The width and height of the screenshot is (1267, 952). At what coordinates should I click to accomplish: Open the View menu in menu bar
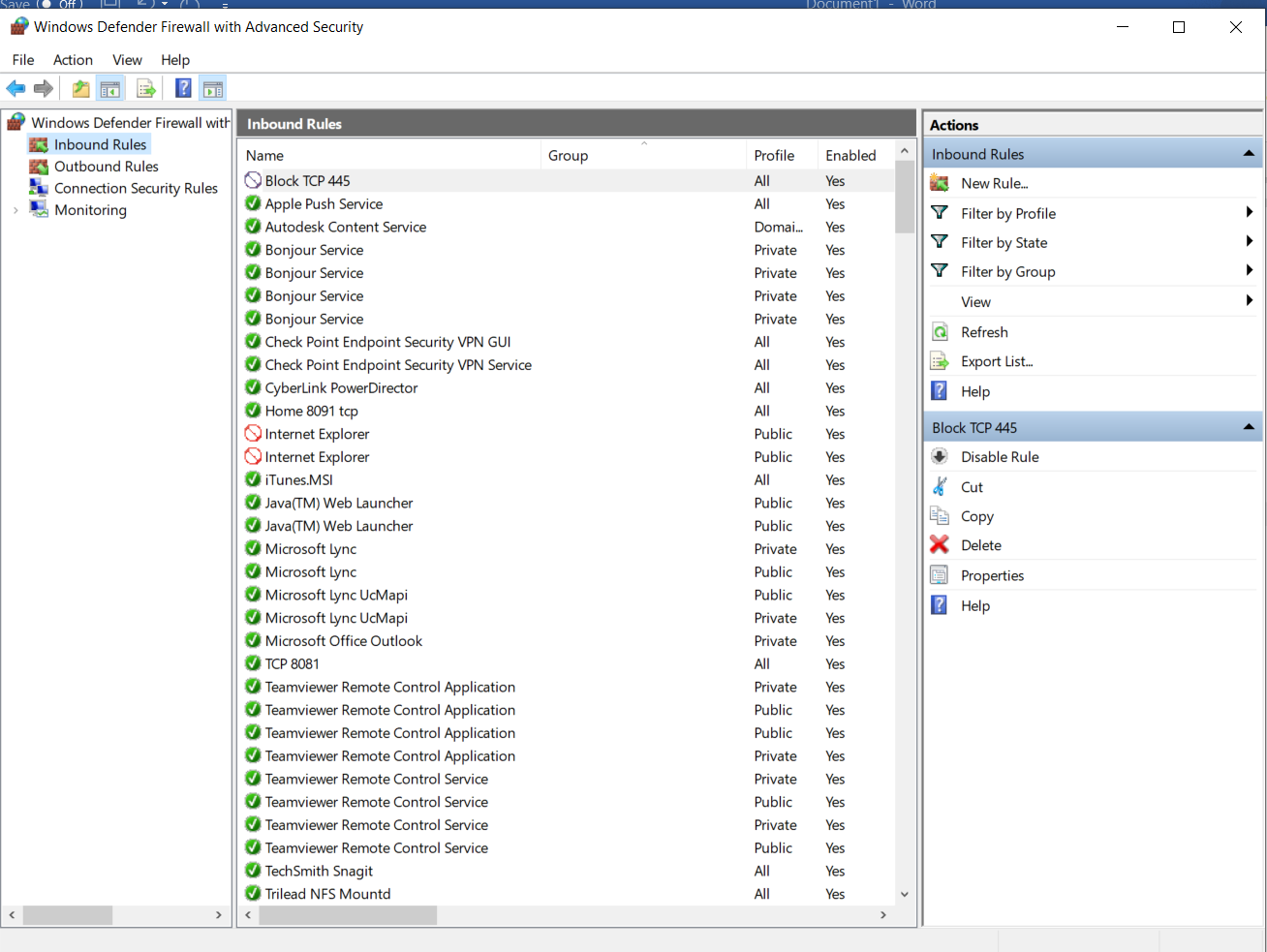click(x=127, y=60)
